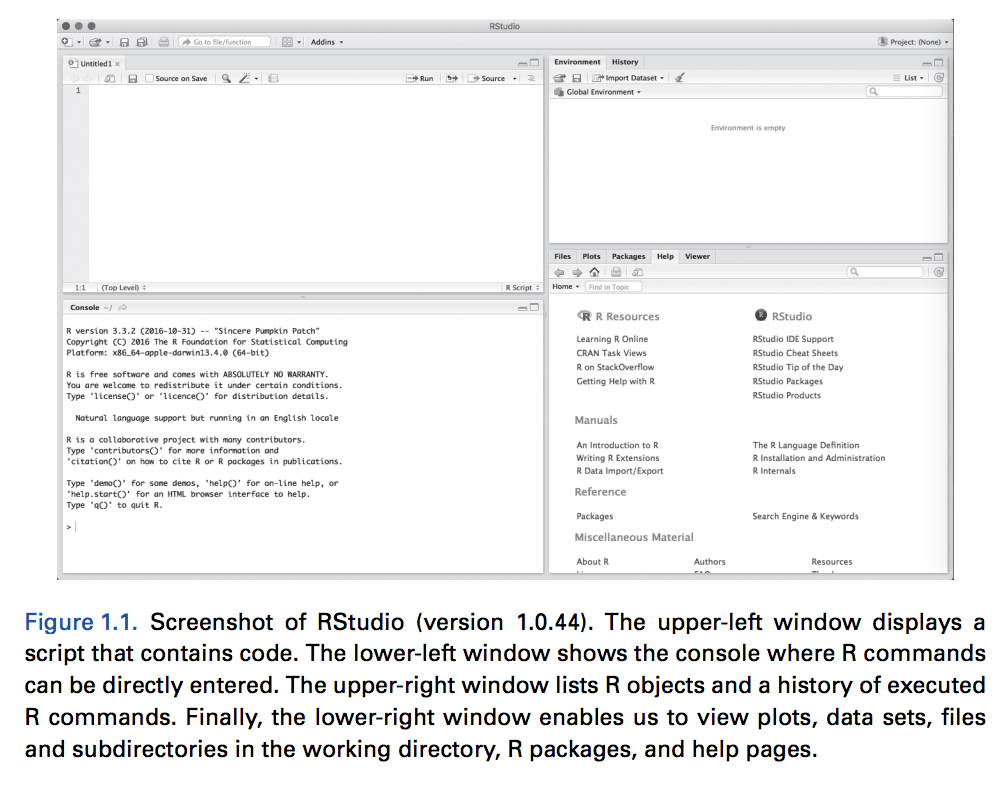This screenshot has height=794, width=1006.
Task: Go back in the Help pane
Action: pos(559,272)
